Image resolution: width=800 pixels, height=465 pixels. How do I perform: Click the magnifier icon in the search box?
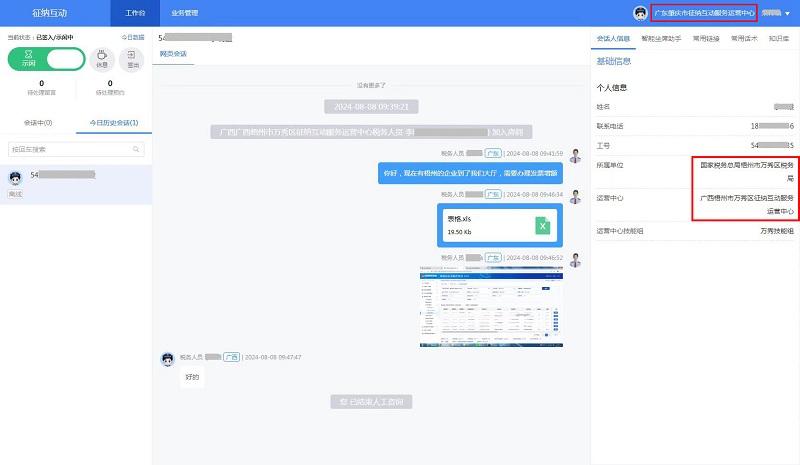[x=137, y=149]
